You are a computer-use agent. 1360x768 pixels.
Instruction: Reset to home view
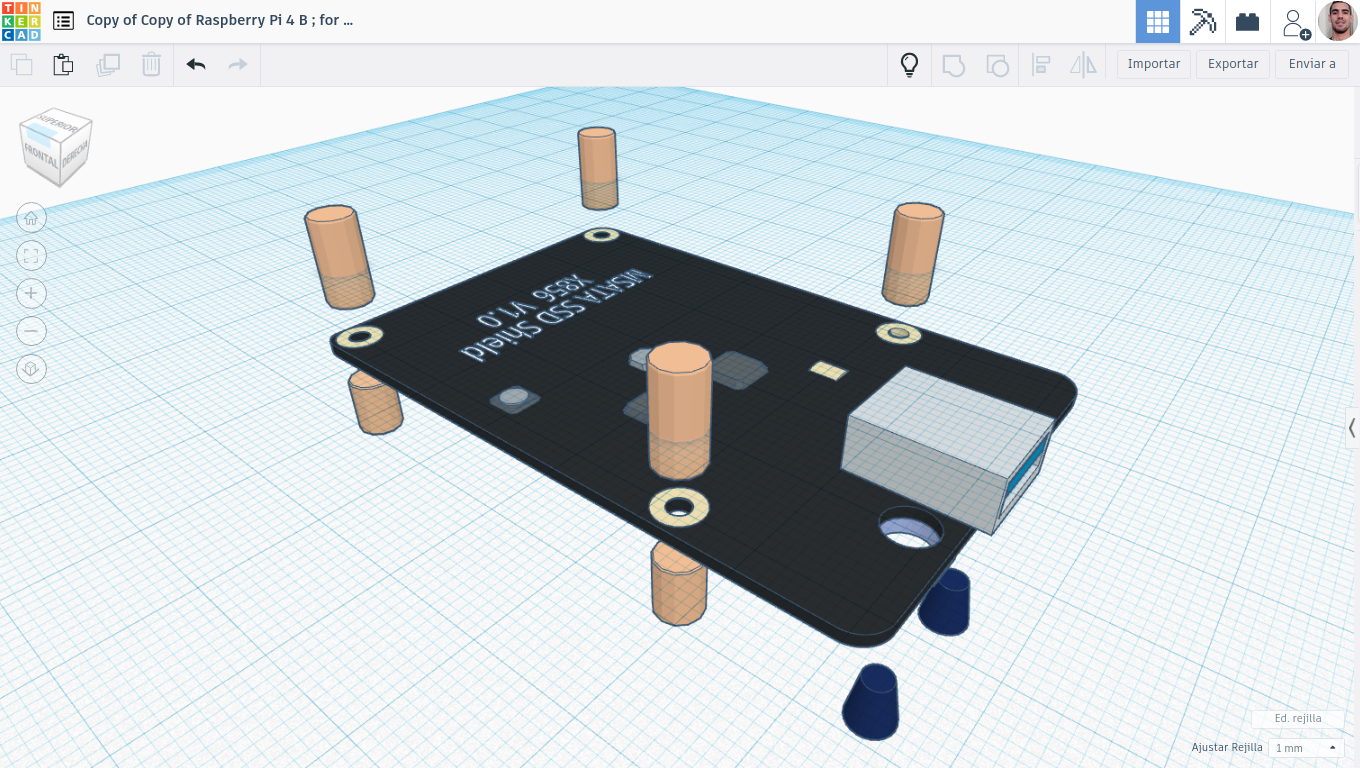(x=31, y=218)
